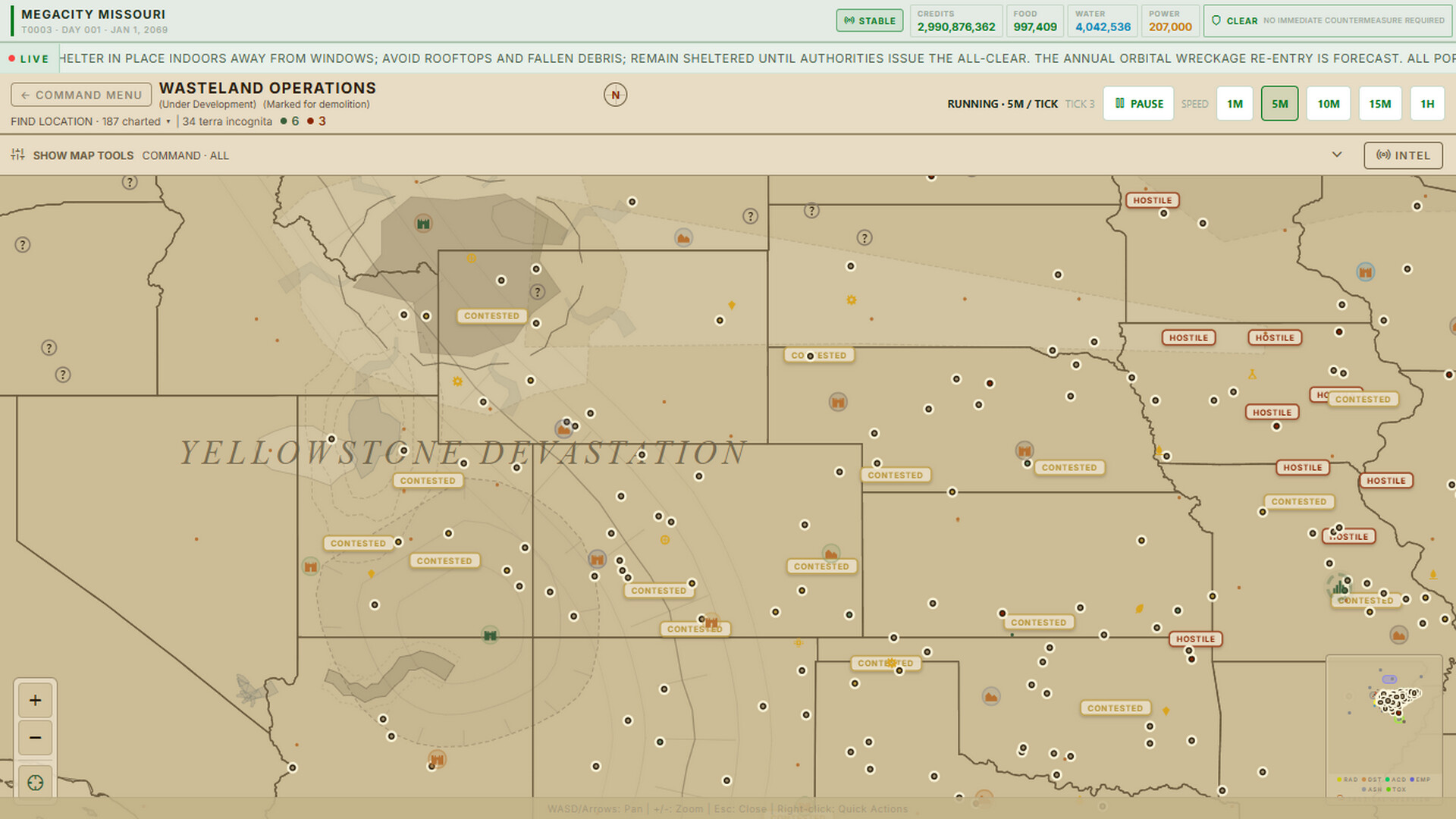Click the CLEAR countermeasure status
The width and height of the screenshot is (1456, 819).
[x=1328, y=20]
